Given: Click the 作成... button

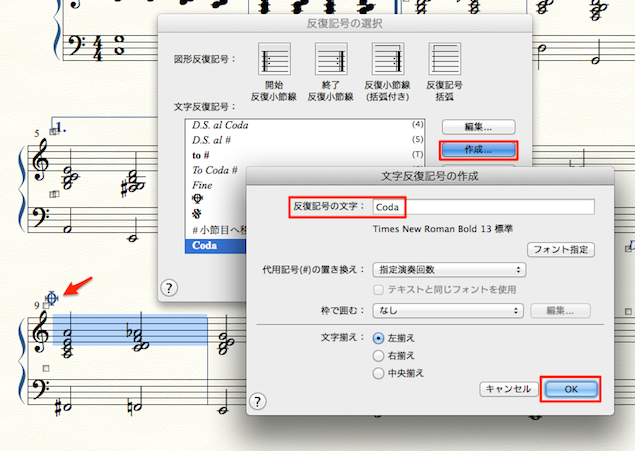Looking at the screenshot, I should [478, 150].
